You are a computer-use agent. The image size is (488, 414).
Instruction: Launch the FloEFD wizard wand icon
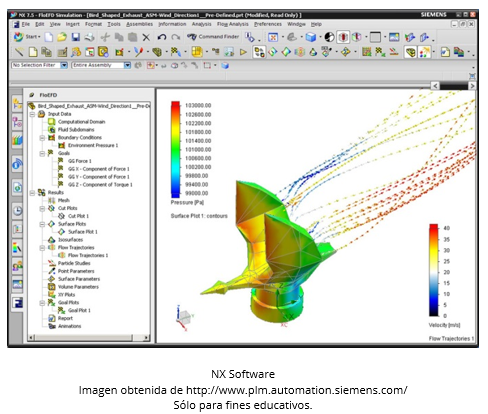[x=19, y=52]
